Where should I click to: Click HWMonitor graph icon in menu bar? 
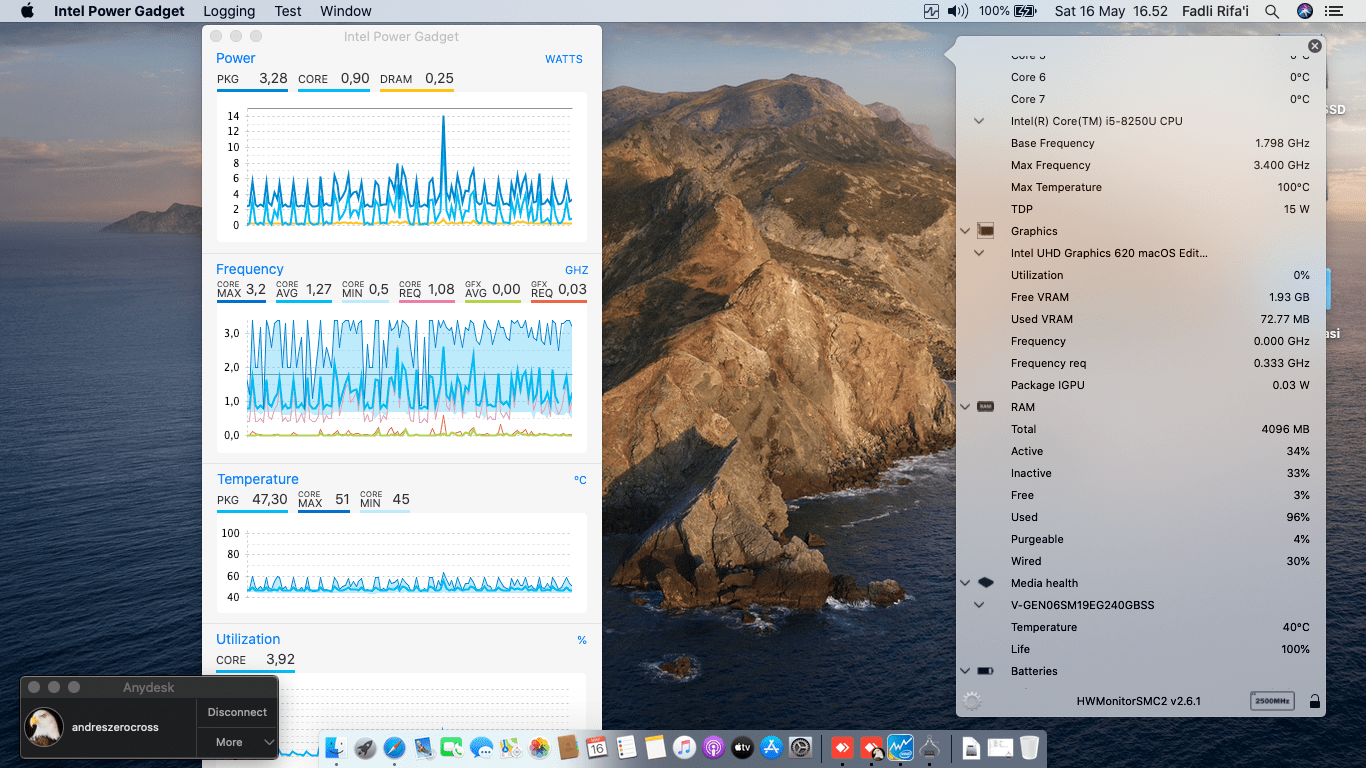[x=932, y=11]
